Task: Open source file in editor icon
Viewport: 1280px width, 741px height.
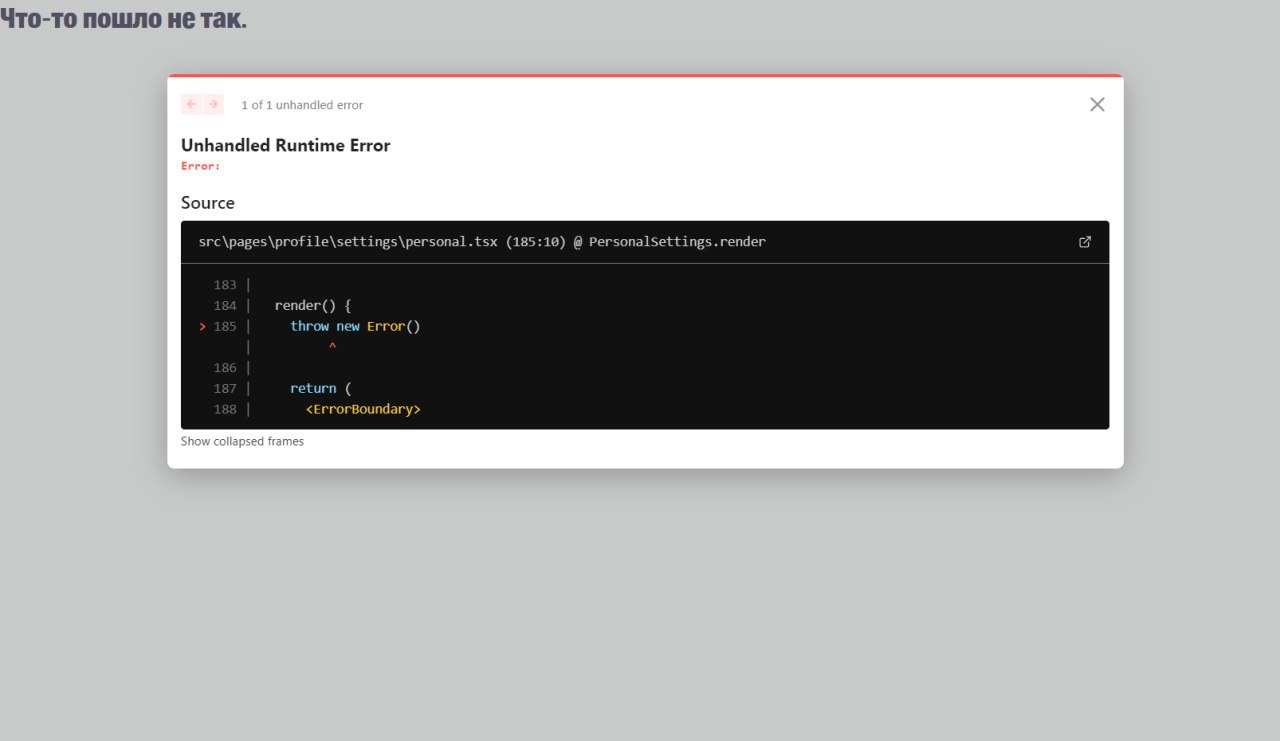Action: click(1085, 242)
